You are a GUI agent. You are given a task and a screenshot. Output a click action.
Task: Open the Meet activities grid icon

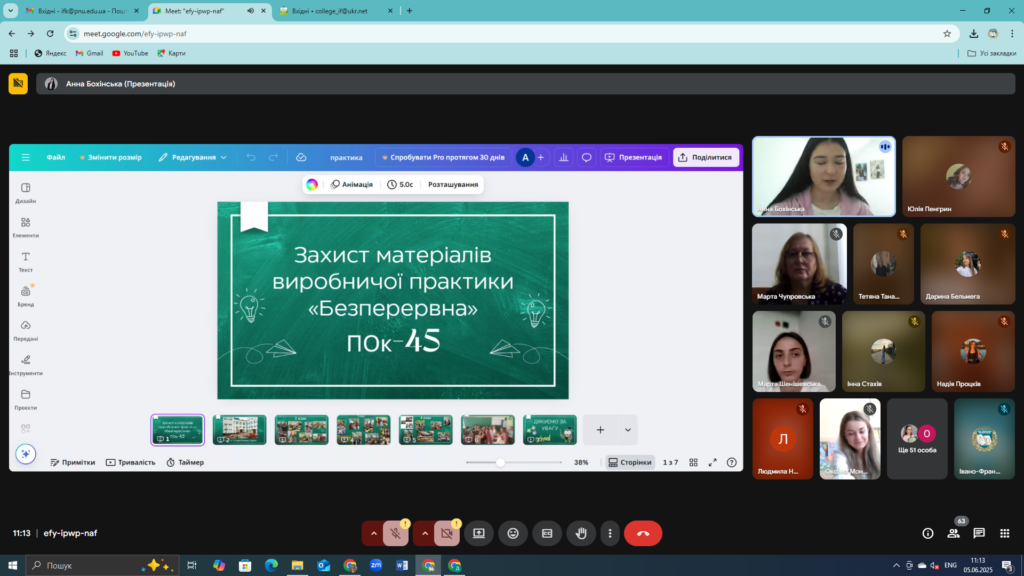point(1006,533)
